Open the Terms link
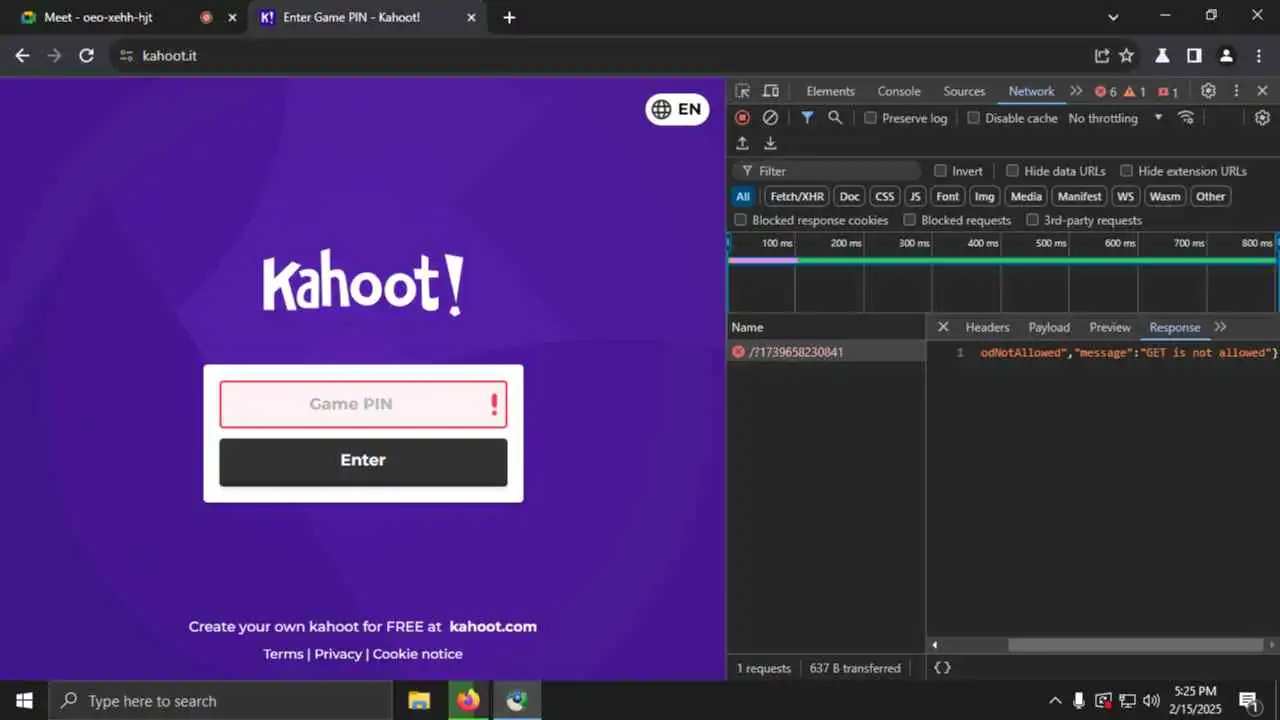 click(283, 654)
